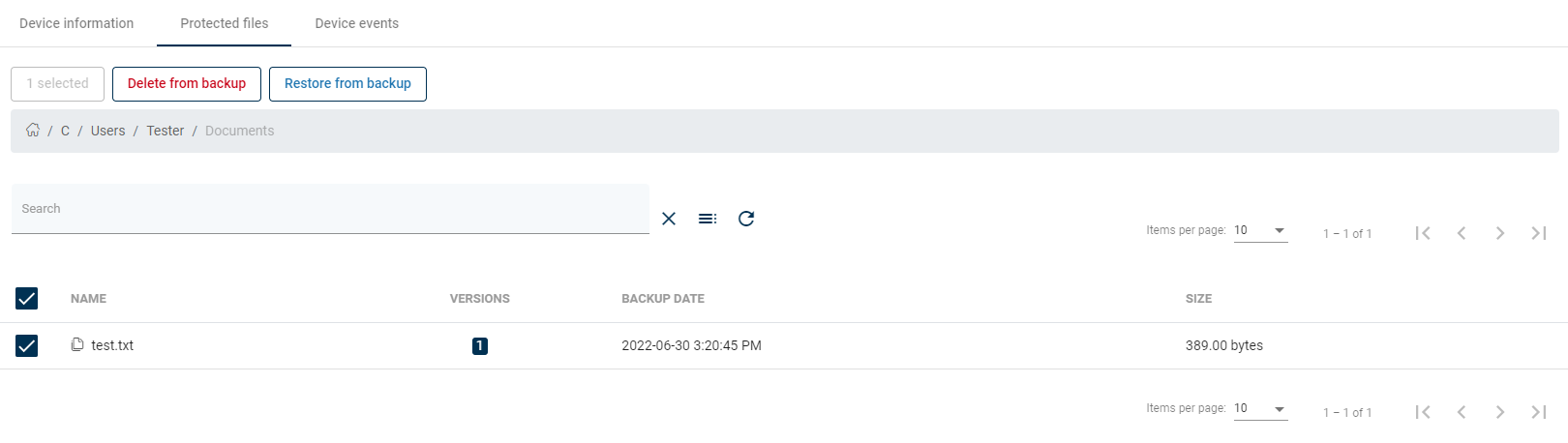Go to previous page in bottom paginator
Viewport: 1568px width, 443px height.
(x=1462, y=412)
